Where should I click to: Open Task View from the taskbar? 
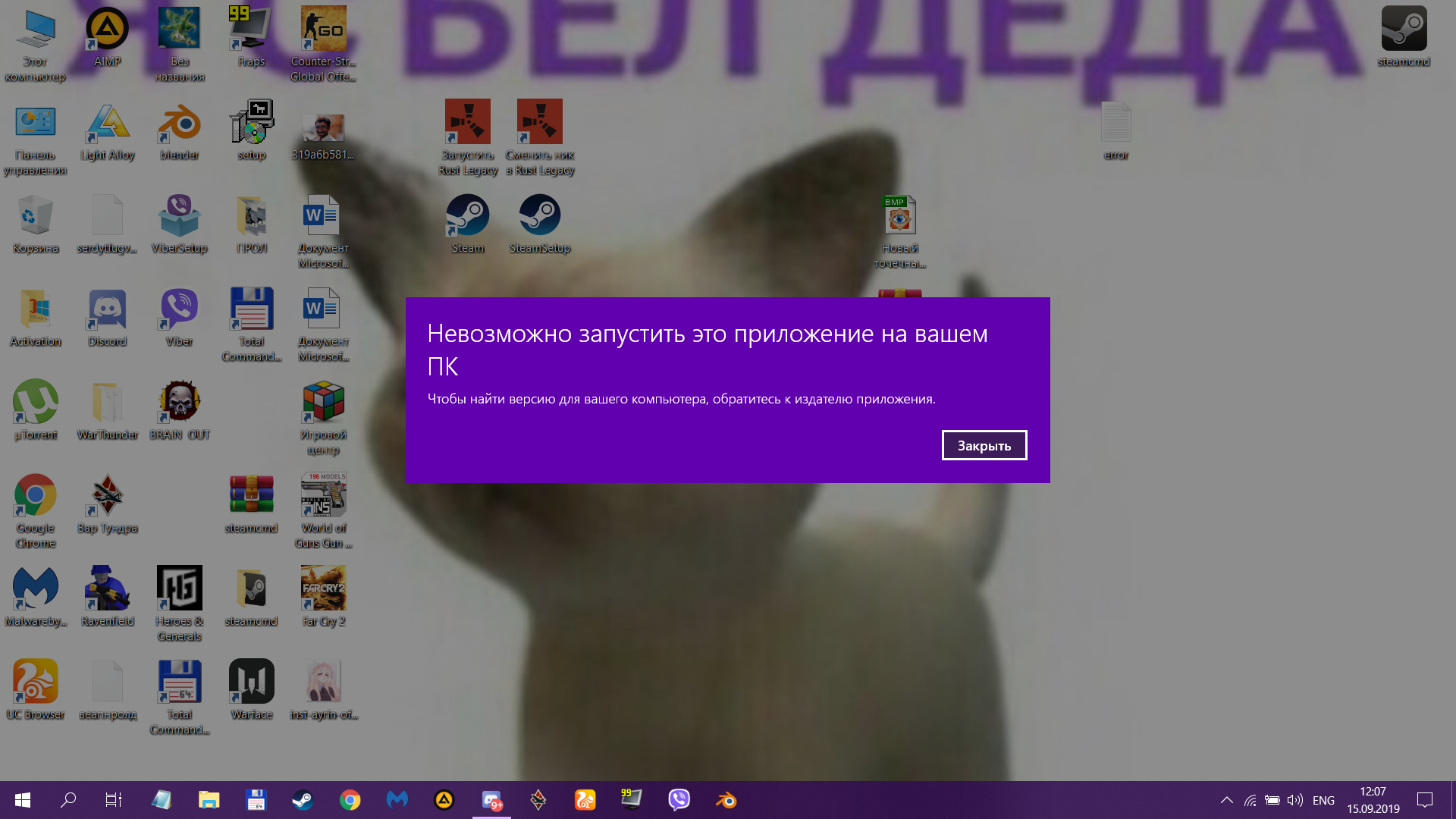114,800
